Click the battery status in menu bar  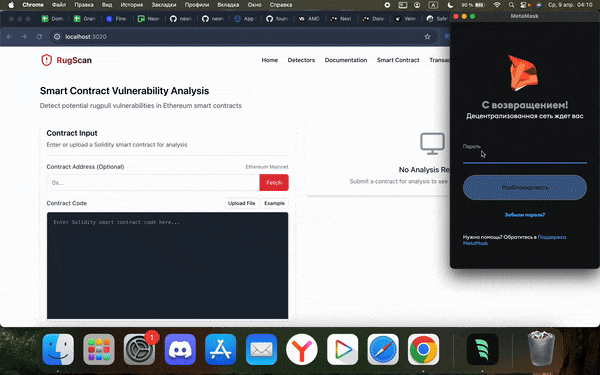click(x=473, y=5)
